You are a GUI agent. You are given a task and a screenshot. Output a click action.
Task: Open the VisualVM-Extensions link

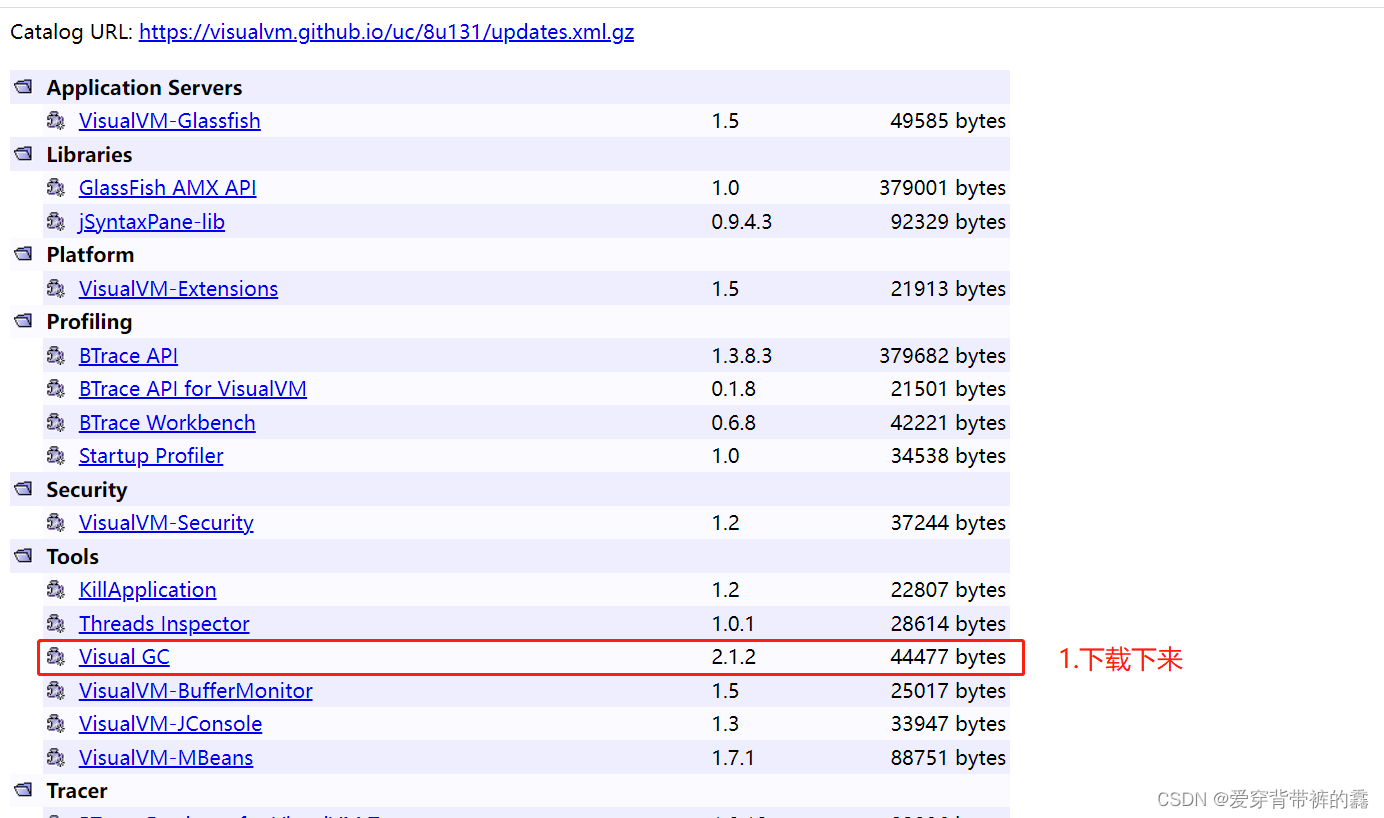[179, 289]
